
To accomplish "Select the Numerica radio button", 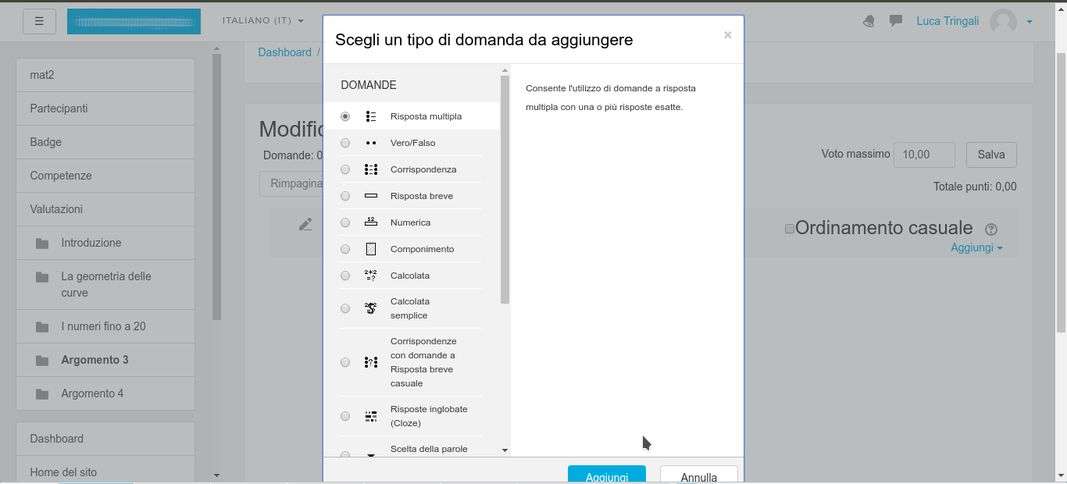I will pos(345,223).
